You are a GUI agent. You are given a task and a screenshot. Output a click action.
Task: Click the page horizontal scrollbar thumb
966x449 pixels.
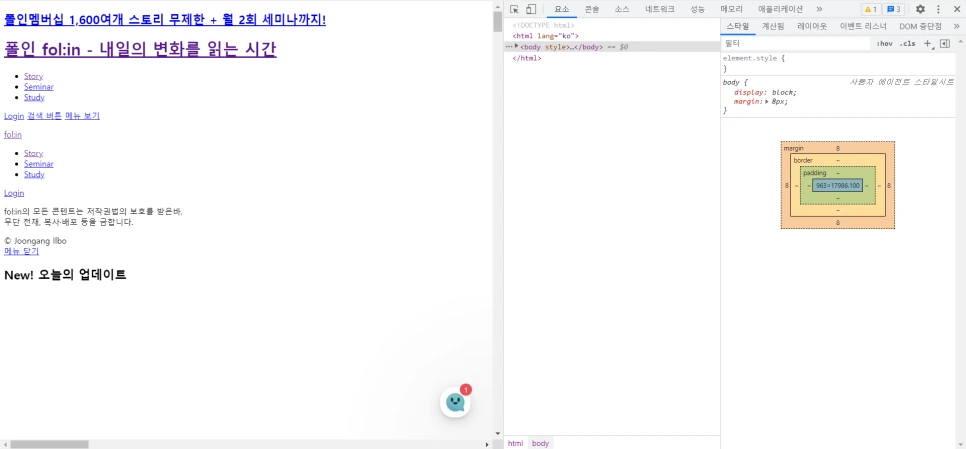(x=49, y=444)
